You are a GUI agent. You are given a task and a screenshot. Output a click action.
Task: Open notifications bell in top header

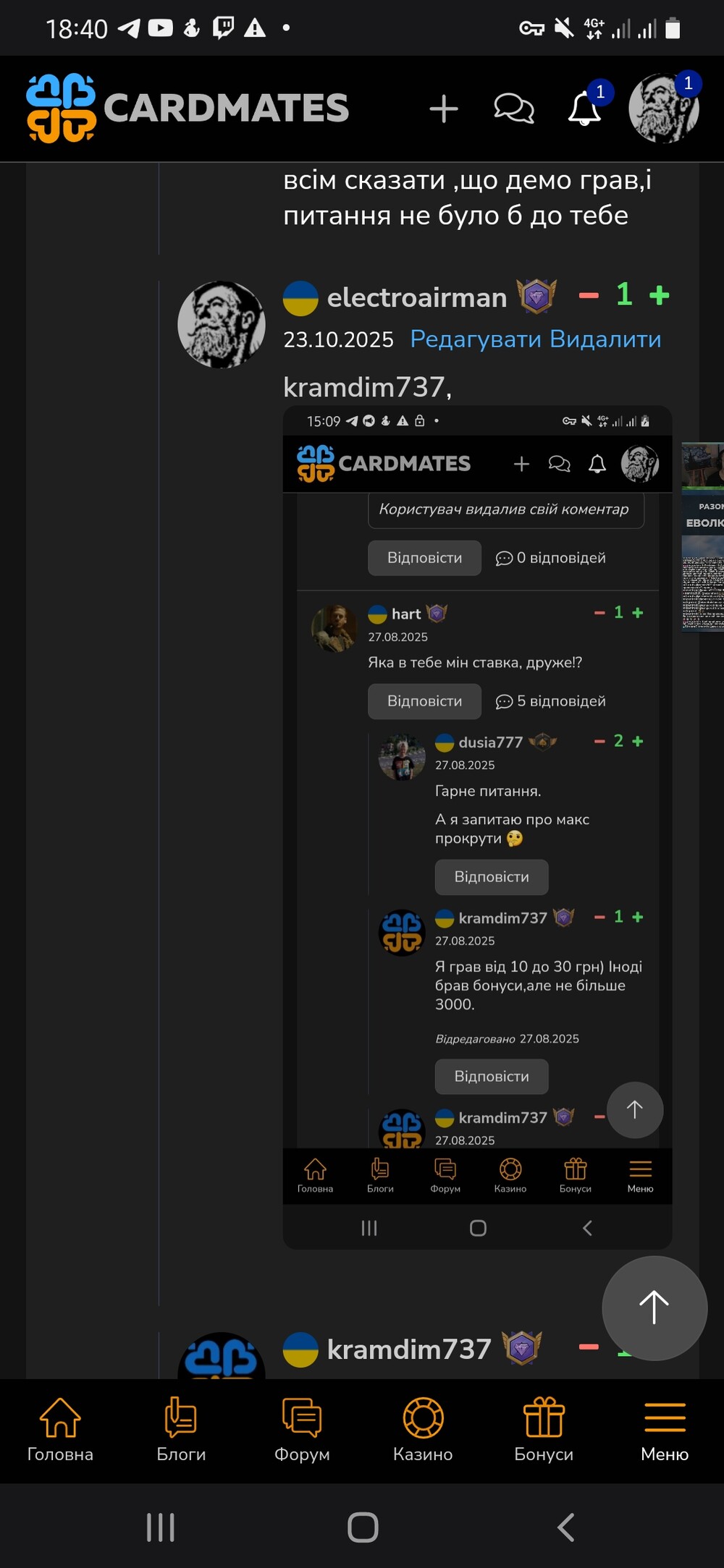tap(584, 109)
